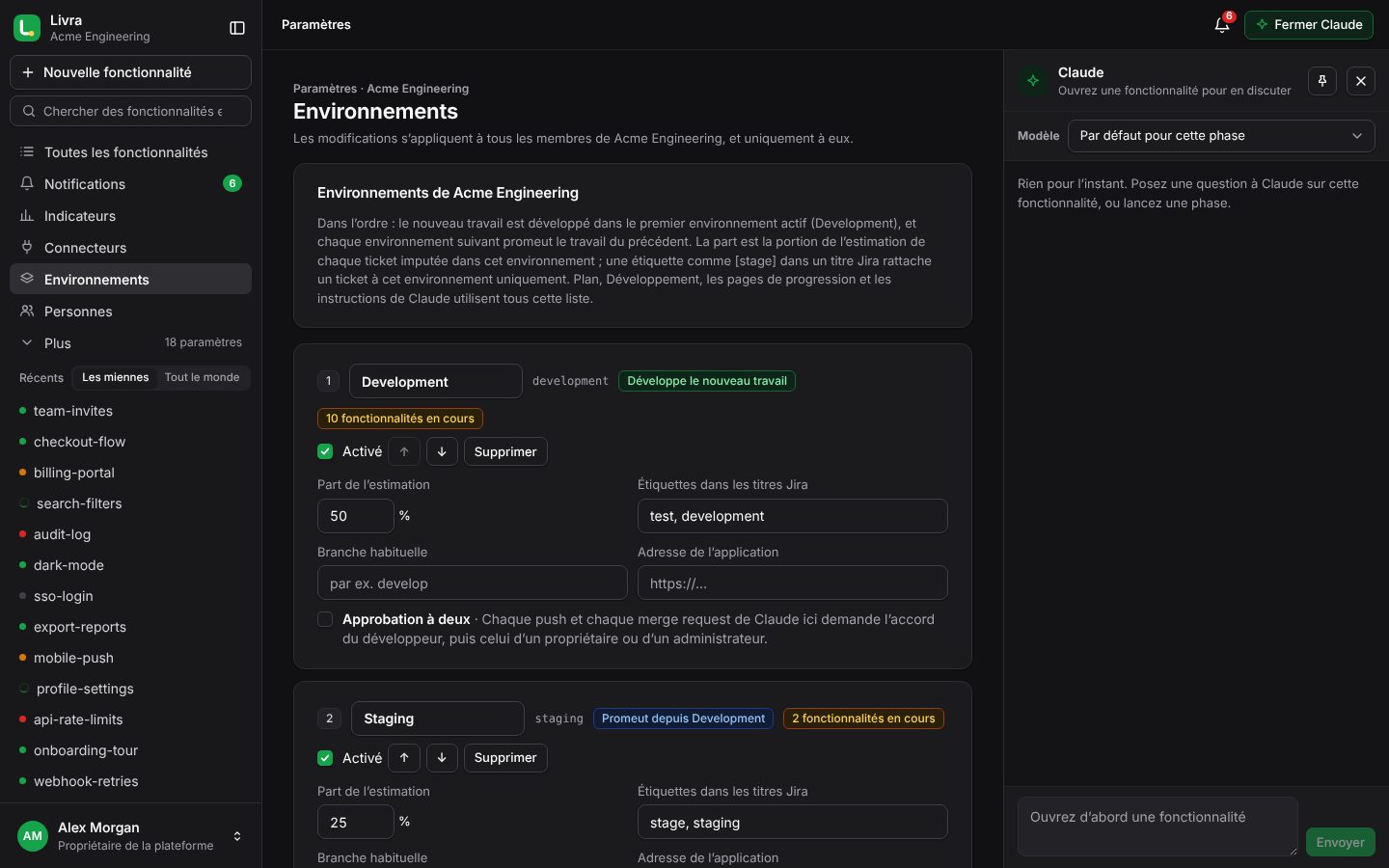This screenshot has width=1389, height=868.
Task: Delete the Staging environment with Supprimer
Action: coord(505,758)
